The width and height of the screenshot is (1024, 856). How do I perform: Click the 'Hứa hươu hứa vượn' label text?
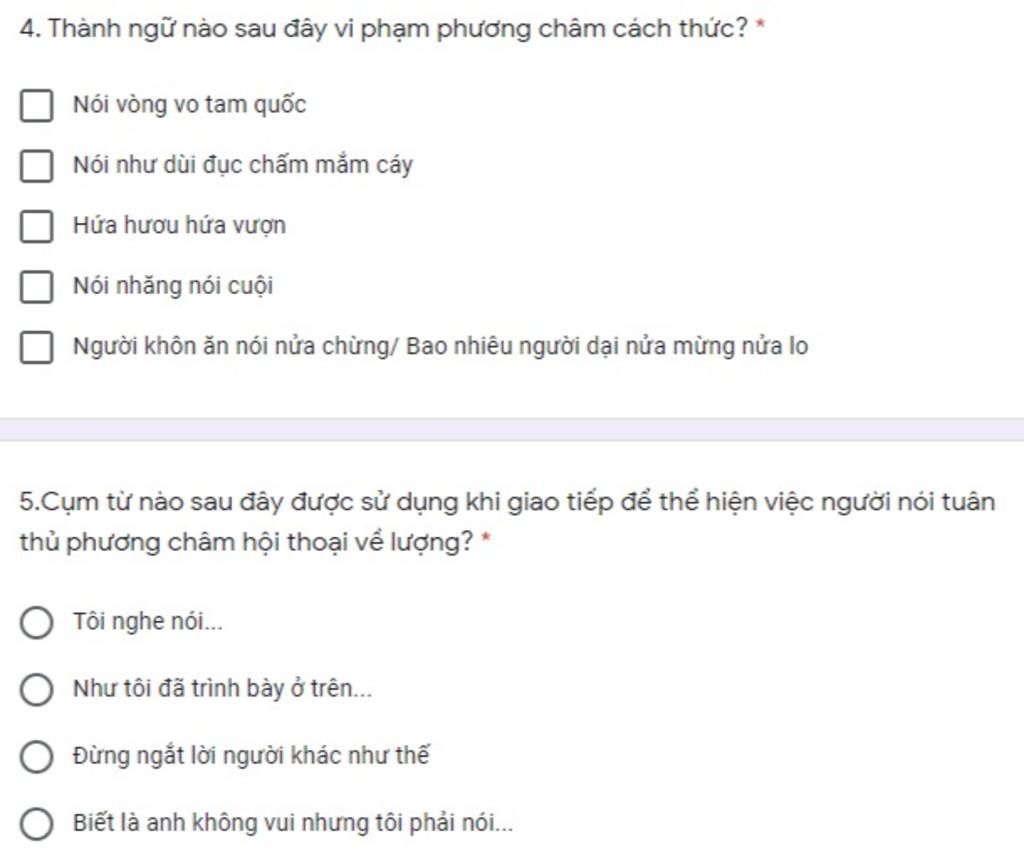coord(179,226)
